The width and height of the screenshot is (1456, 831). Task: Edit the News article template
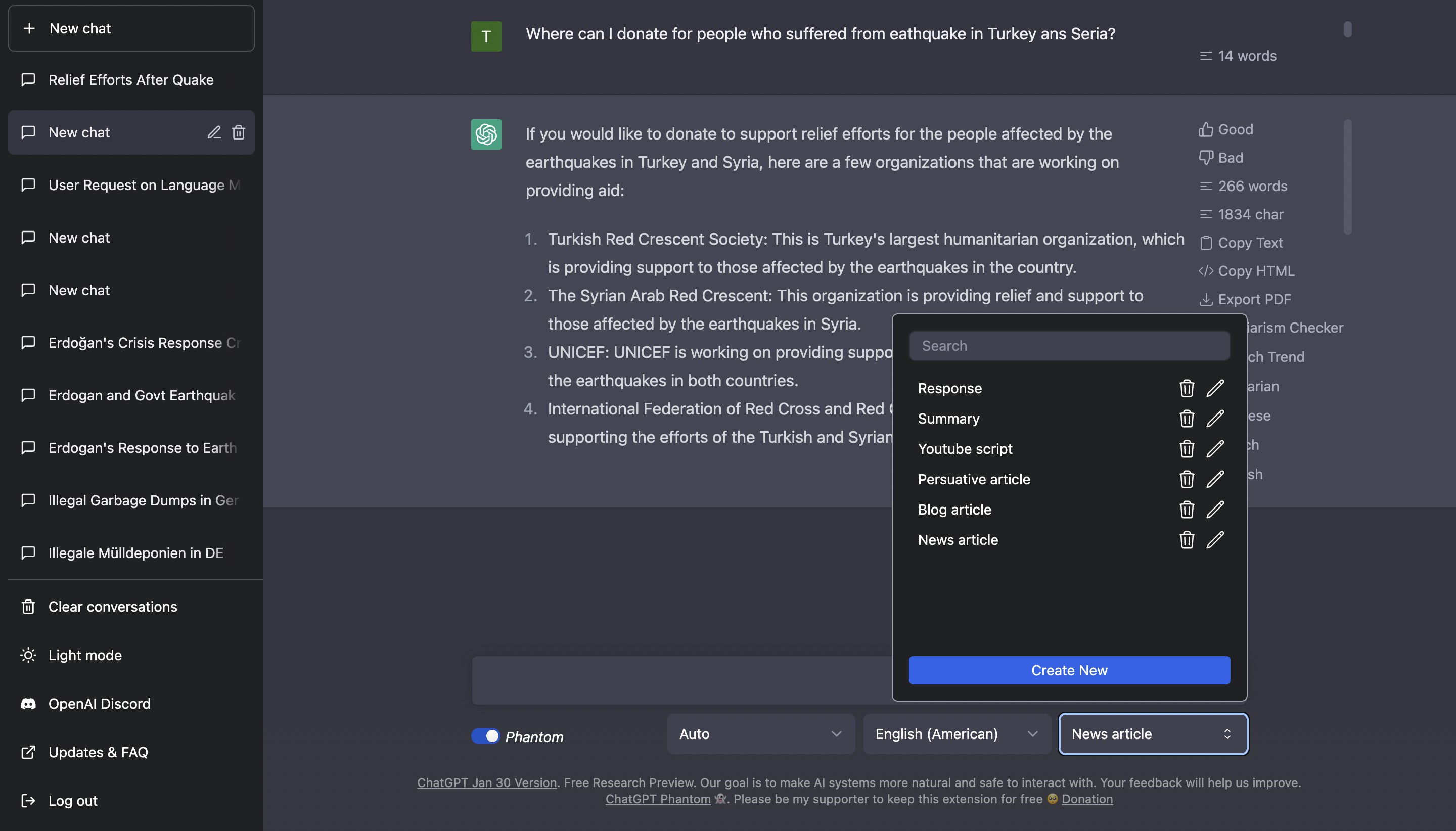pos(1215,539)
